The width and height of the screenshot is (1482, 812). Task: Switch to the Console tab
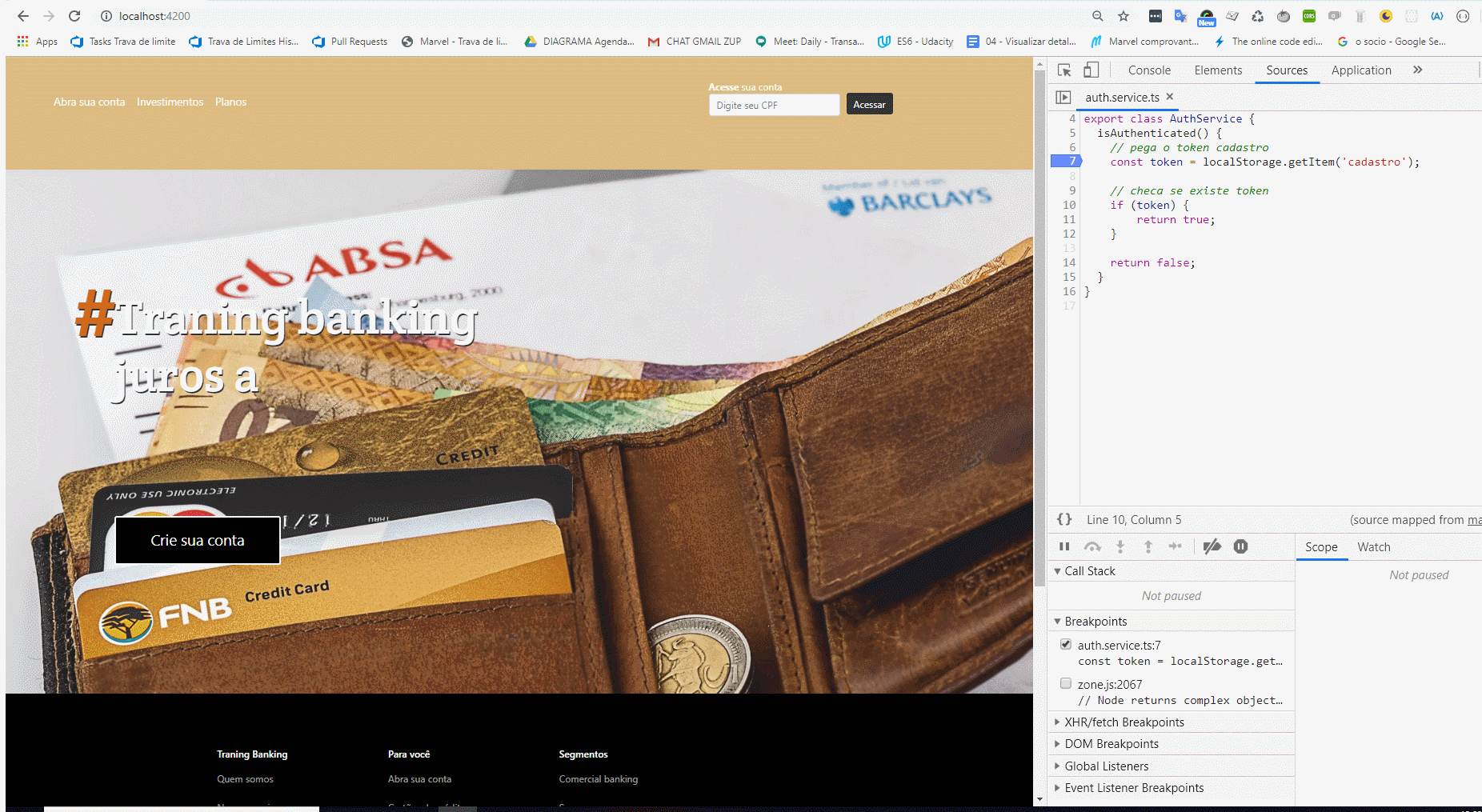tap(1149, 70)
